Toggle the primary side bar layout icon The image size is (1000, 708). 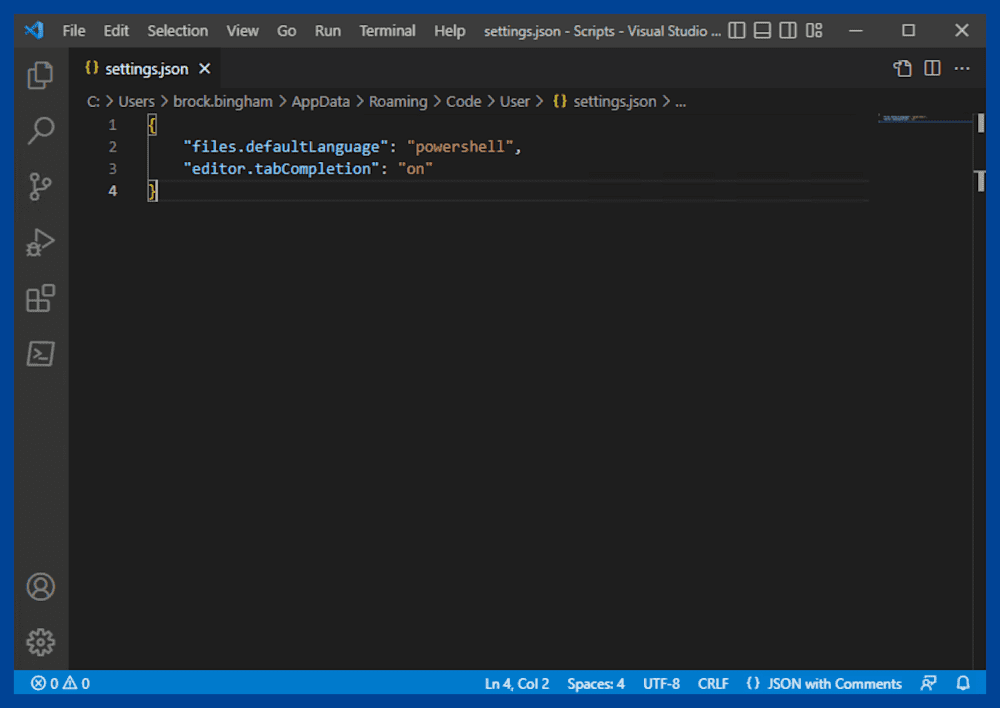tap(737, 30)
